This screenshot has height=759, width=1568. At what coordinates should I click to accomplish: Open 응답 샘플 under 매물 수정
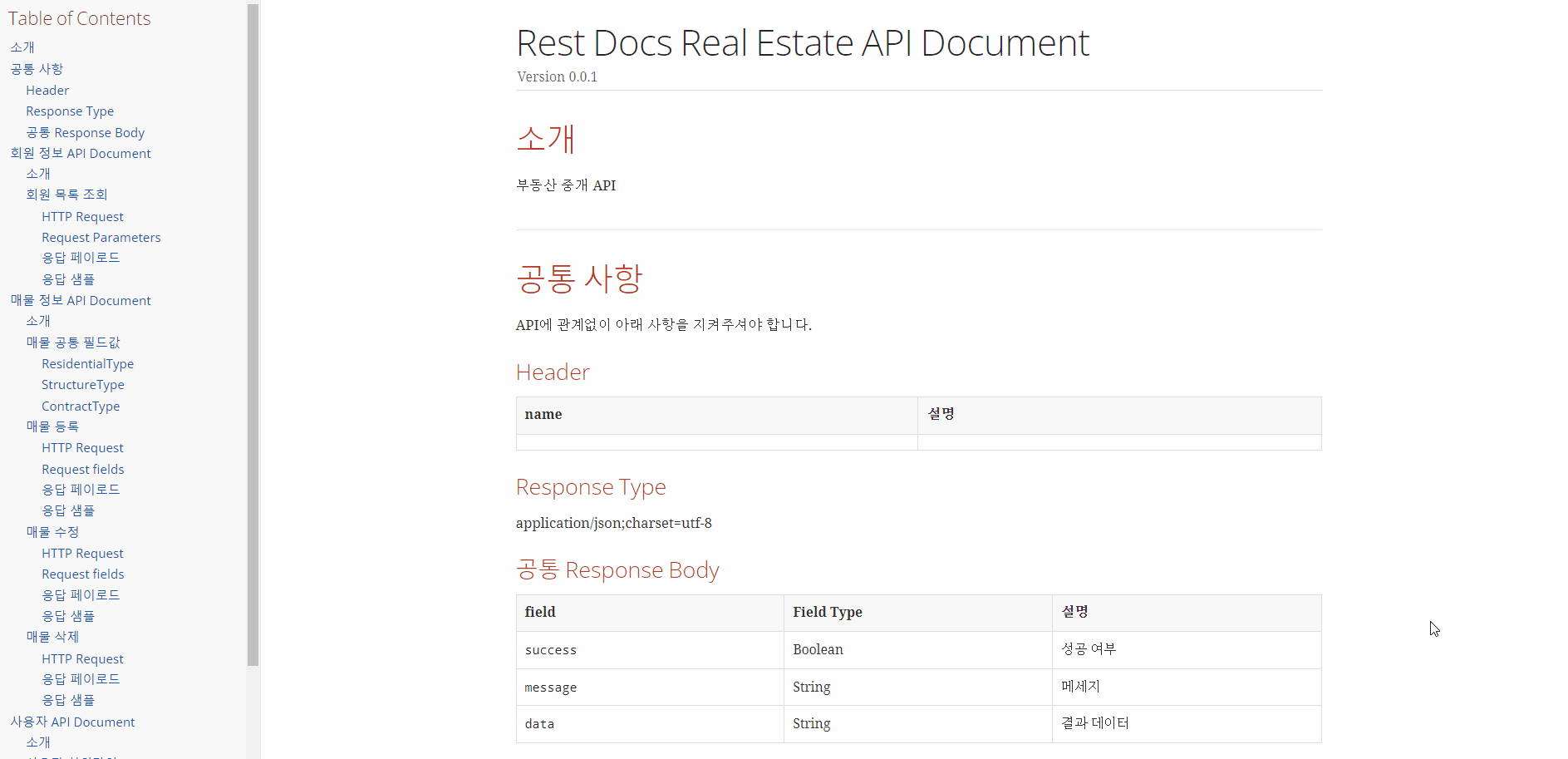point(68,616)
